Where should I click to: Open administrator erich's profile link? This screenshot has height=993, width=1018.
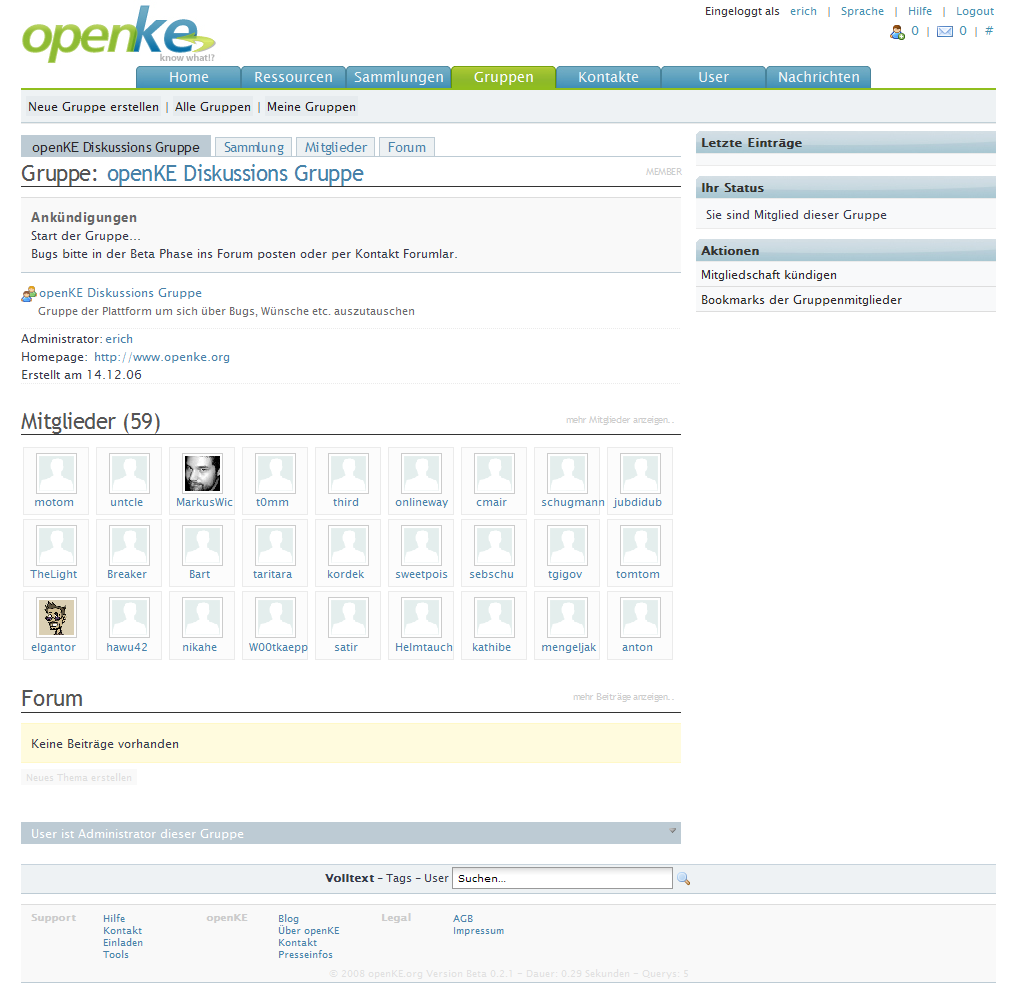tap(119, 338)
